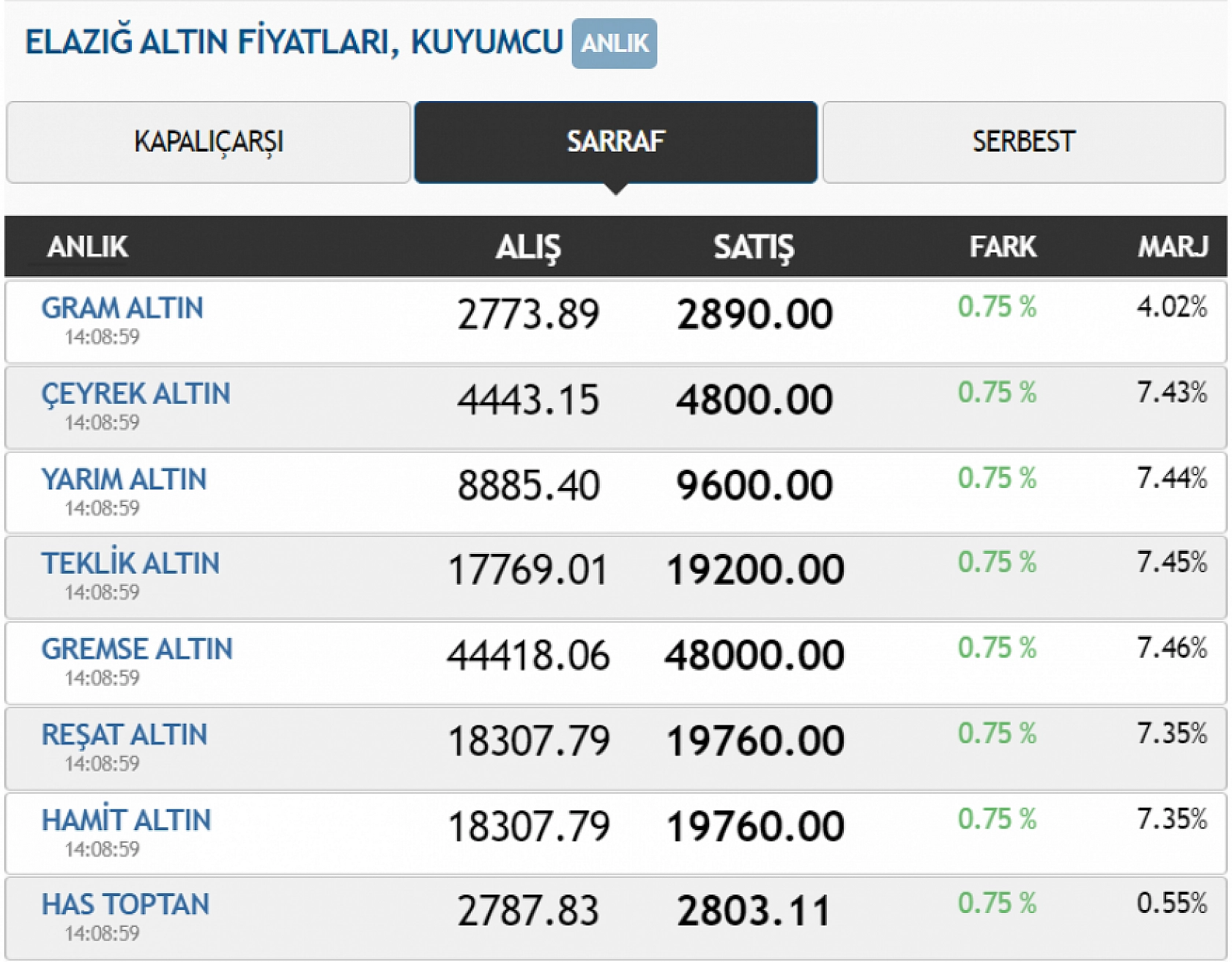The height and width of the screenshot is (962, 1232).
Task: Open the ÇEYREK ALTIN price page
Action: click(x=136, y=393)
